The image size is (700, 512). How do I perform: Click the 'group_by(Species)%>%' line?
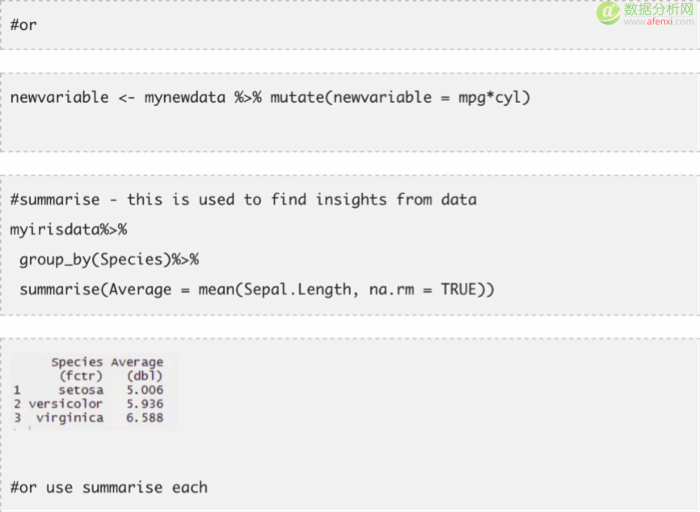109,260
